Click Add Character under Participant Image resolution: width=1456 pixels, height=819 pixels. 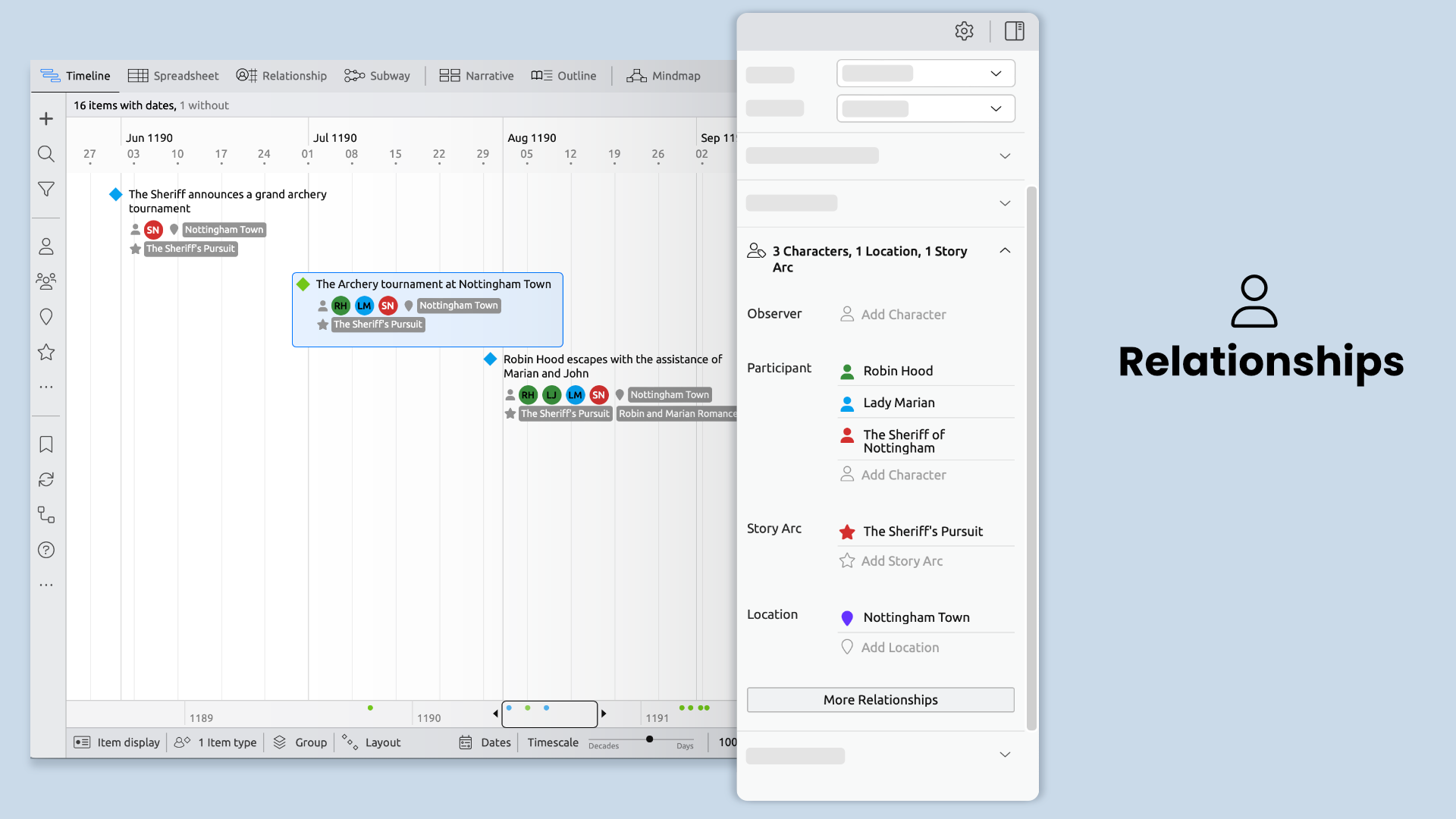pos(893,475)
